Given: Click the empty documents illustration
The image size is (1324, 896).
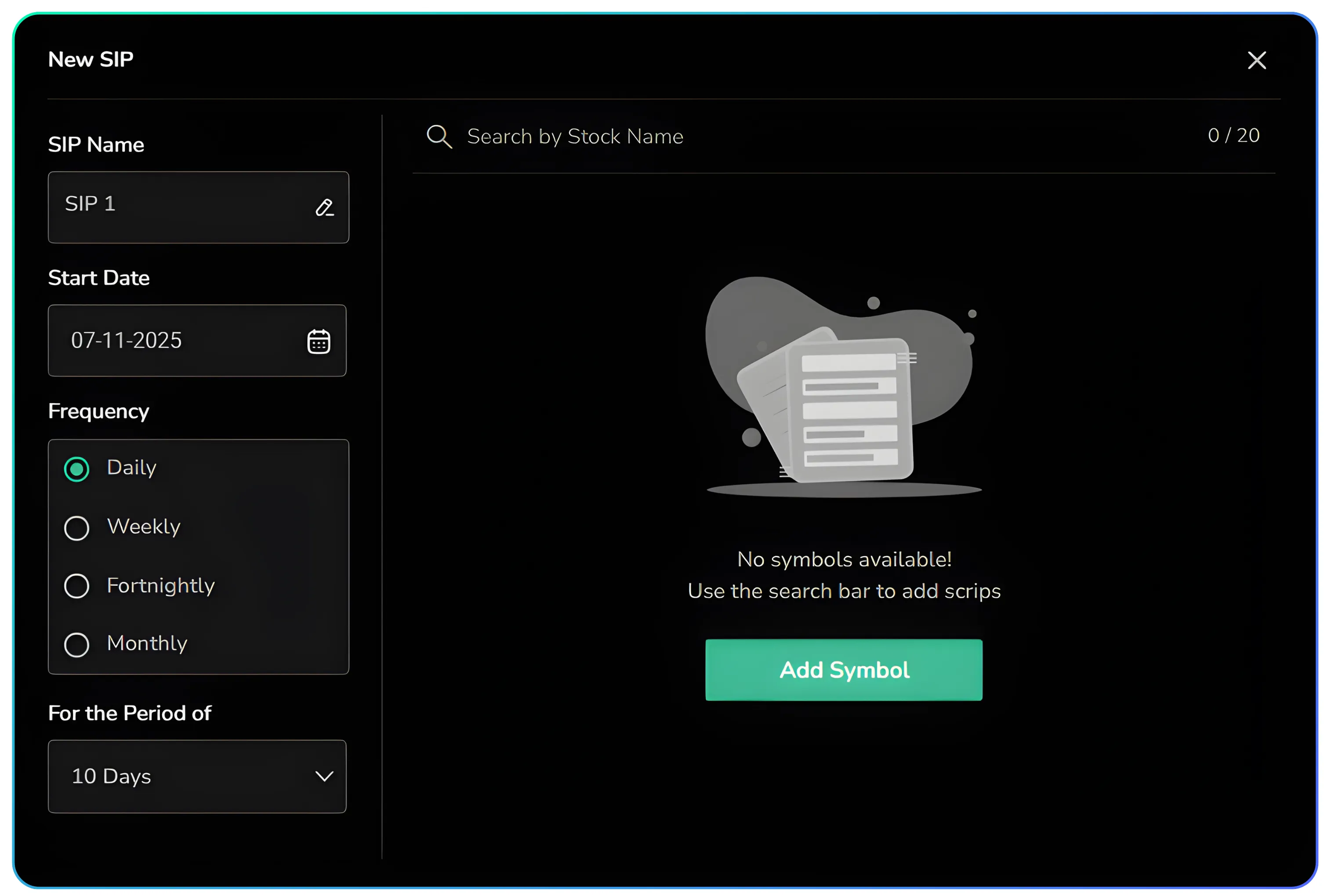Looking at the screenshot, I should tap(843, 387).
